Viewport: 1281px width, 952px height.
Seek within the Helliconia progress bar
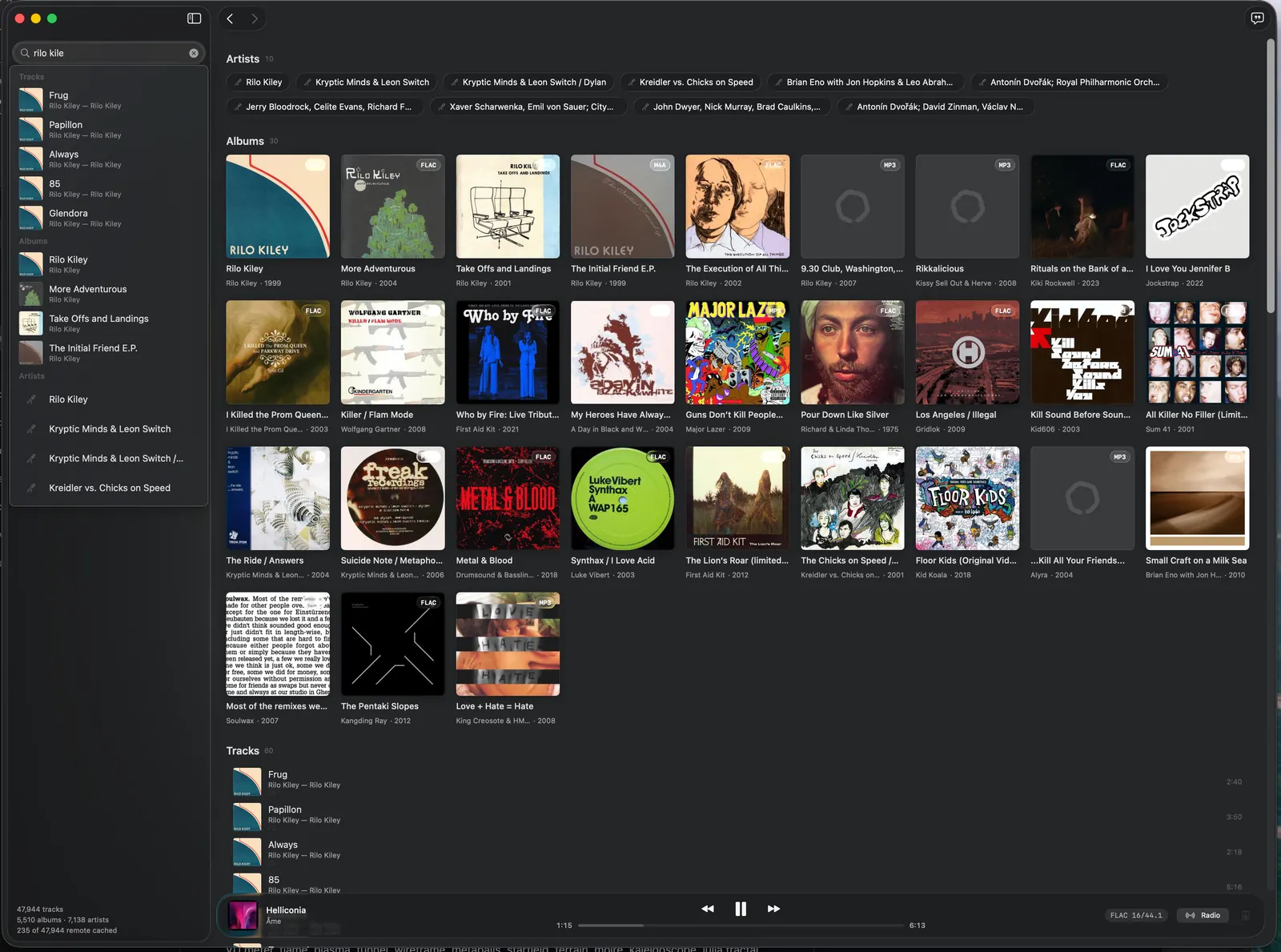741,926
